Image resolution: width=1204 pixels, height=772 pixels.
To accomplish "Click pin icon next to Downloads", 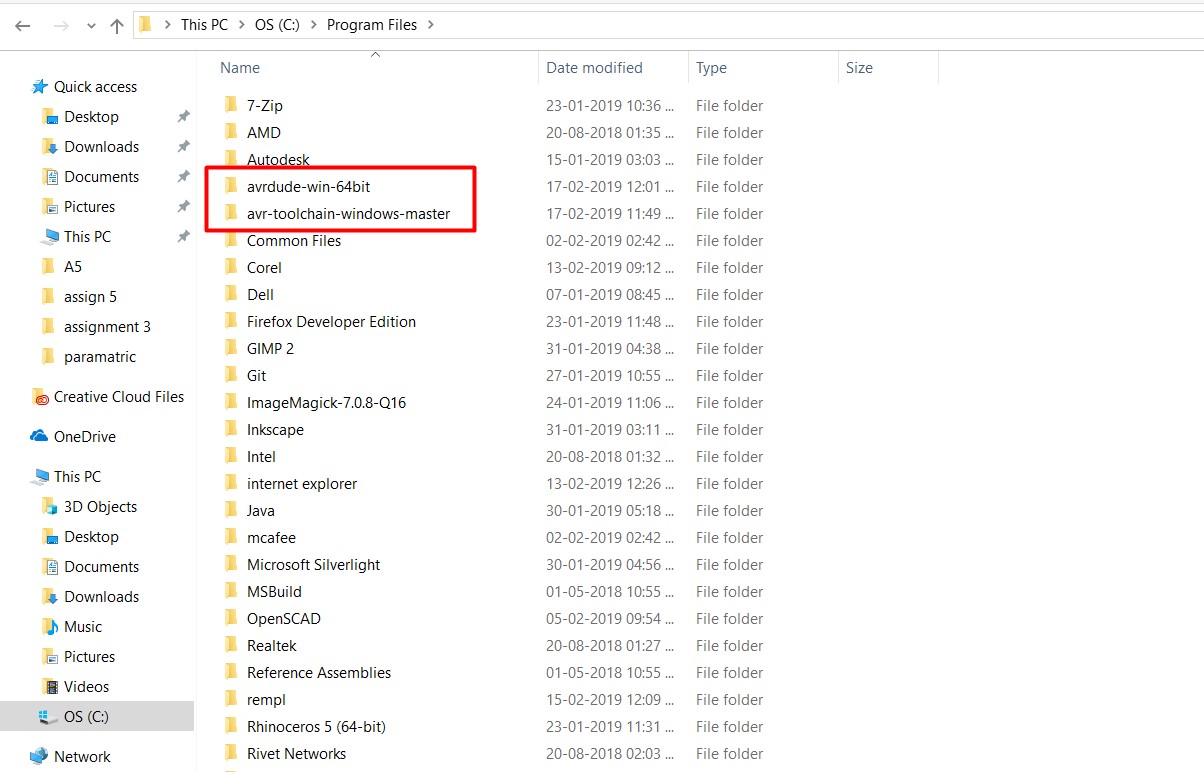I will click(x=183, y=147).
